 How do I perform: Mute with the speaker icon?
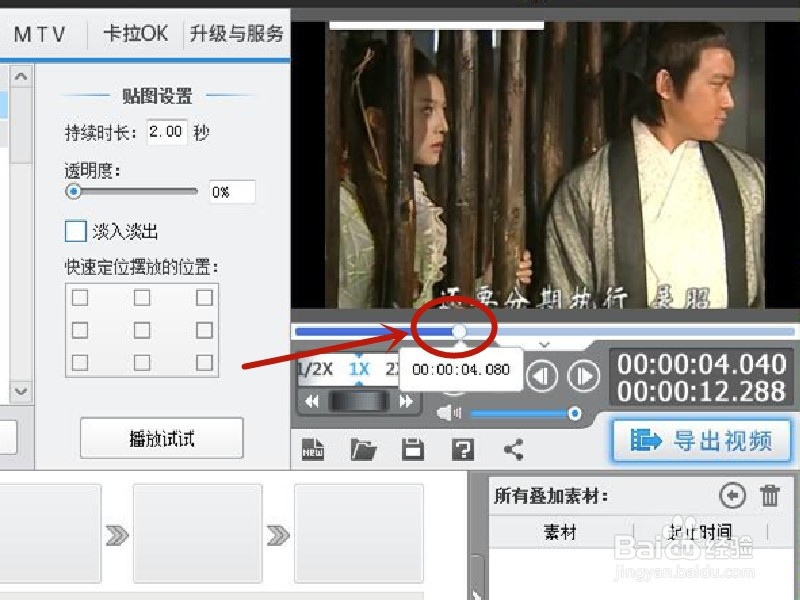point(448,413)
